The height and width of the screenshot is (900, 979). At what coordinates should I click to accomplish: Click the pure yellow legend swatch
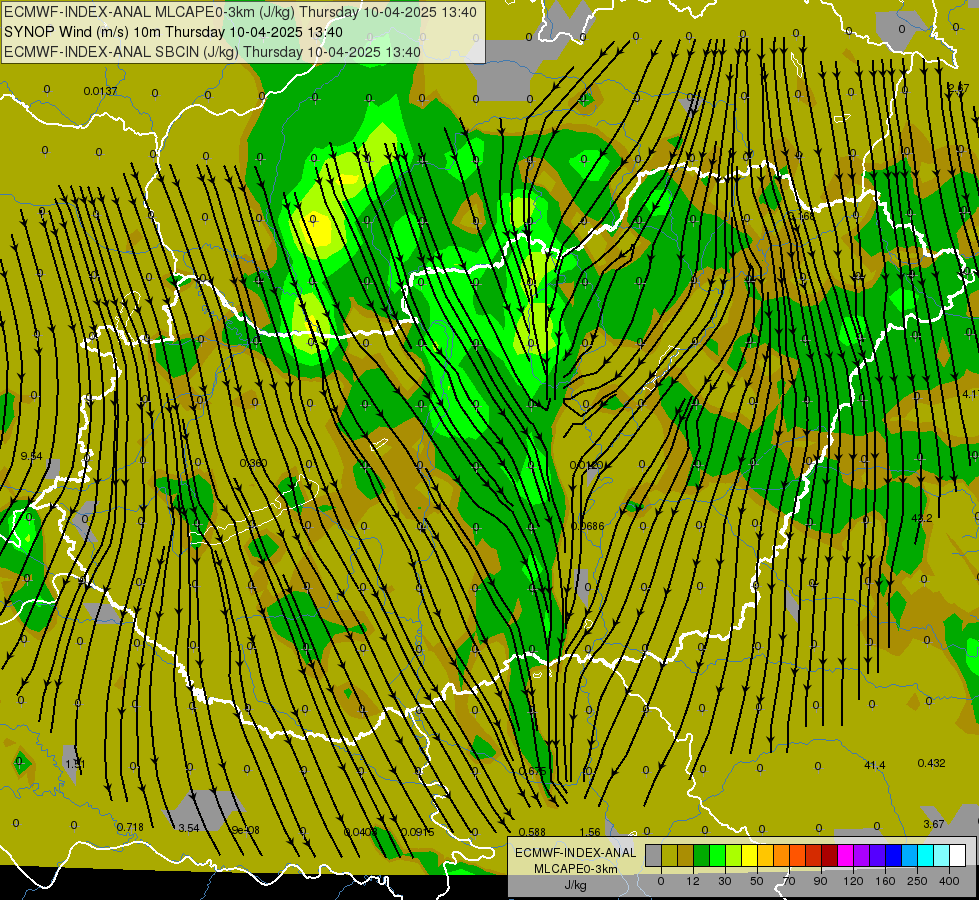(x=750, y=855)
